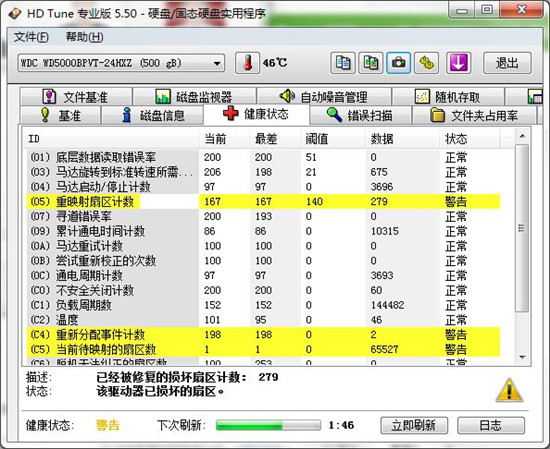This screenshot has height=449, width=550.
Task: Click the 数据 column header
Action: click(x=402, y=139)
